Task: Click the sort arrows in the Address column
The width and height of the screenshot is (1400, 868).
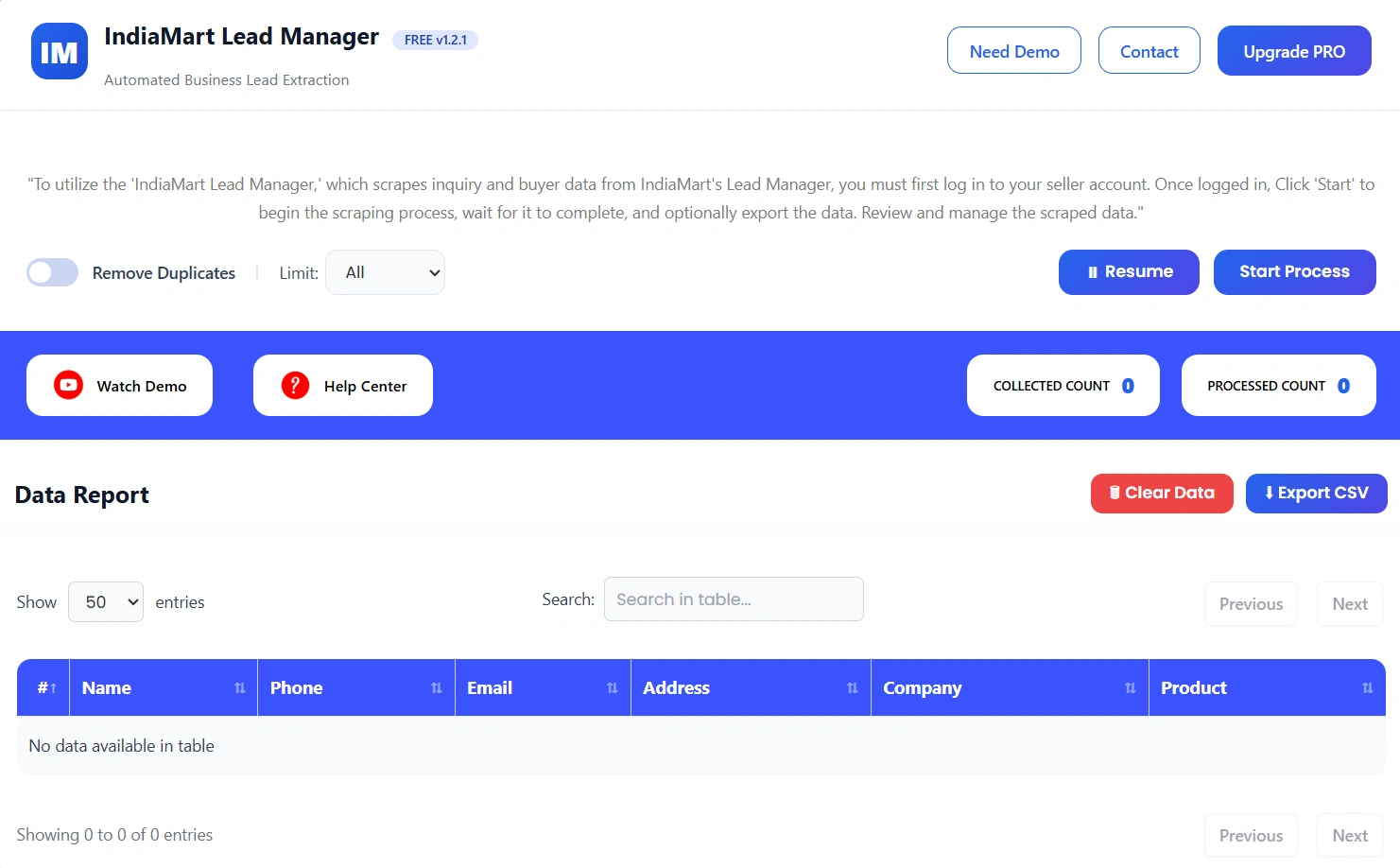Action: pos(853,688)
